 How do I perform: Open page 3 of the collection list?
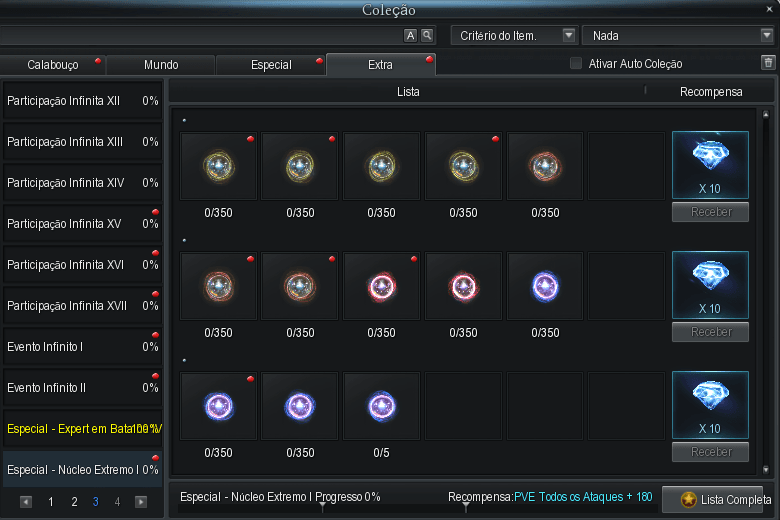(x=96, y=502)
